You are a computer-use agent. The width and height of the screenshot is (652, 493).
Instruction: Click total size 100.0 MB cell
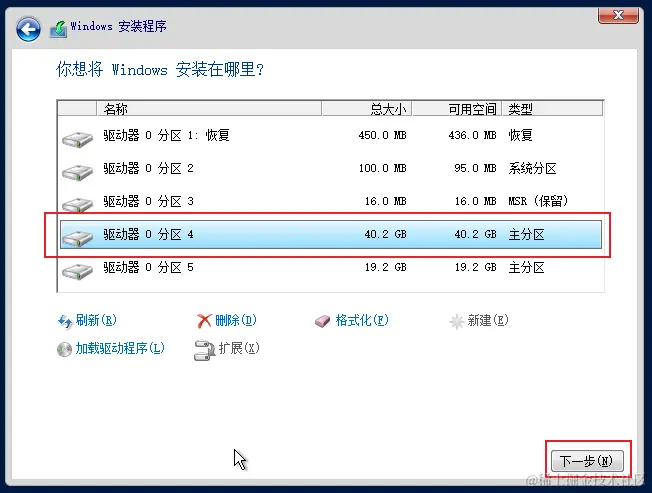pyautogui.click(x=383, y=168)
